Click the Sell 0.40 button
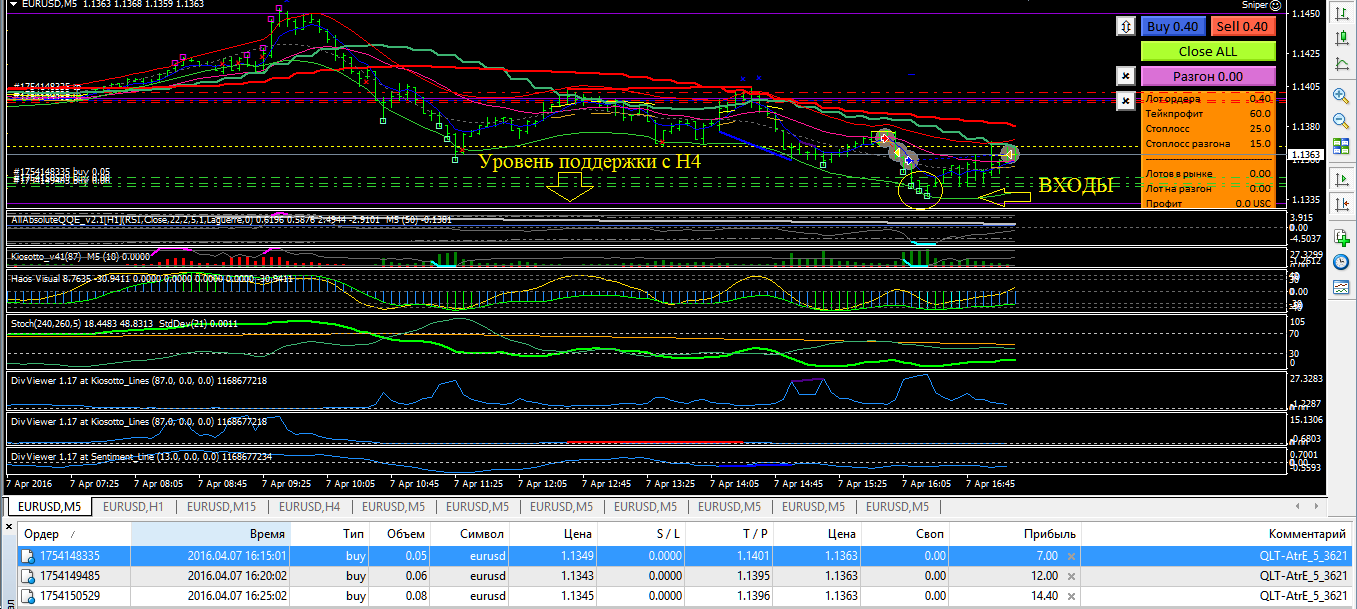The image size is (1357, 609). click(x=1243, y=27)
